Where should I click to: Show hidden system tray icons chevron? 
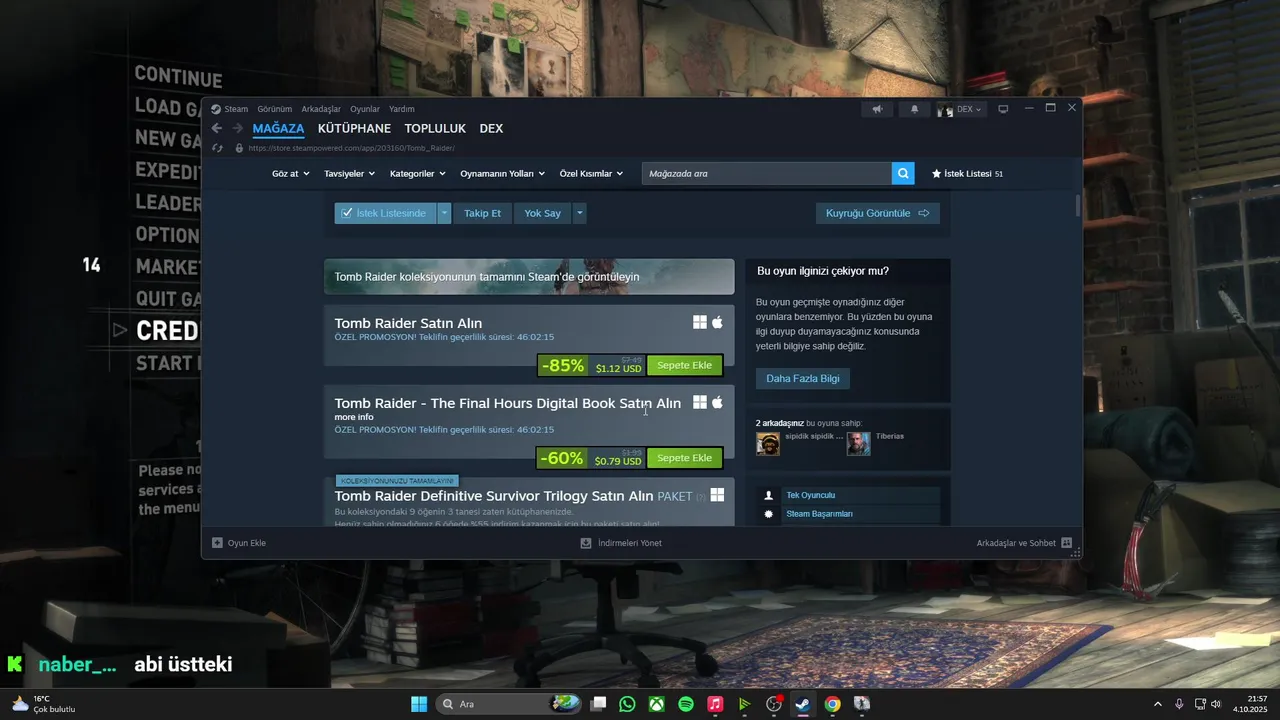pyautogui.click(x=1158, y=704)
